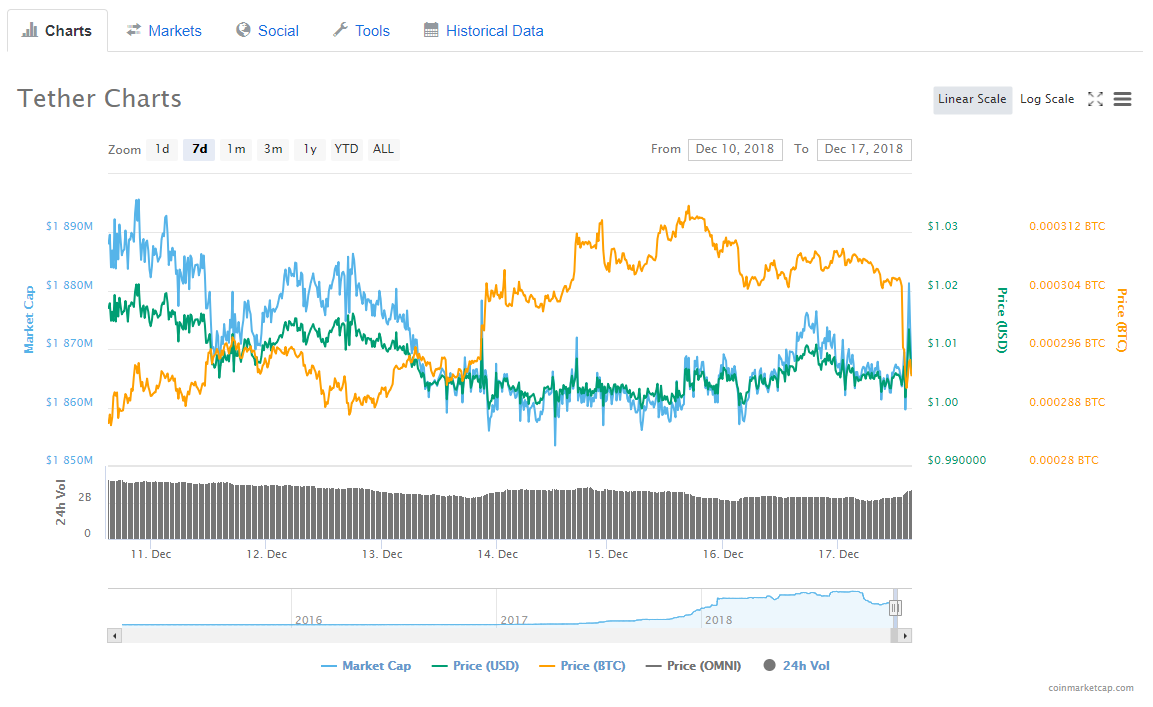Open fullscreen view with expand arrows icon
Viewport: 1153px width, 707px height.
pos(1095,99)
